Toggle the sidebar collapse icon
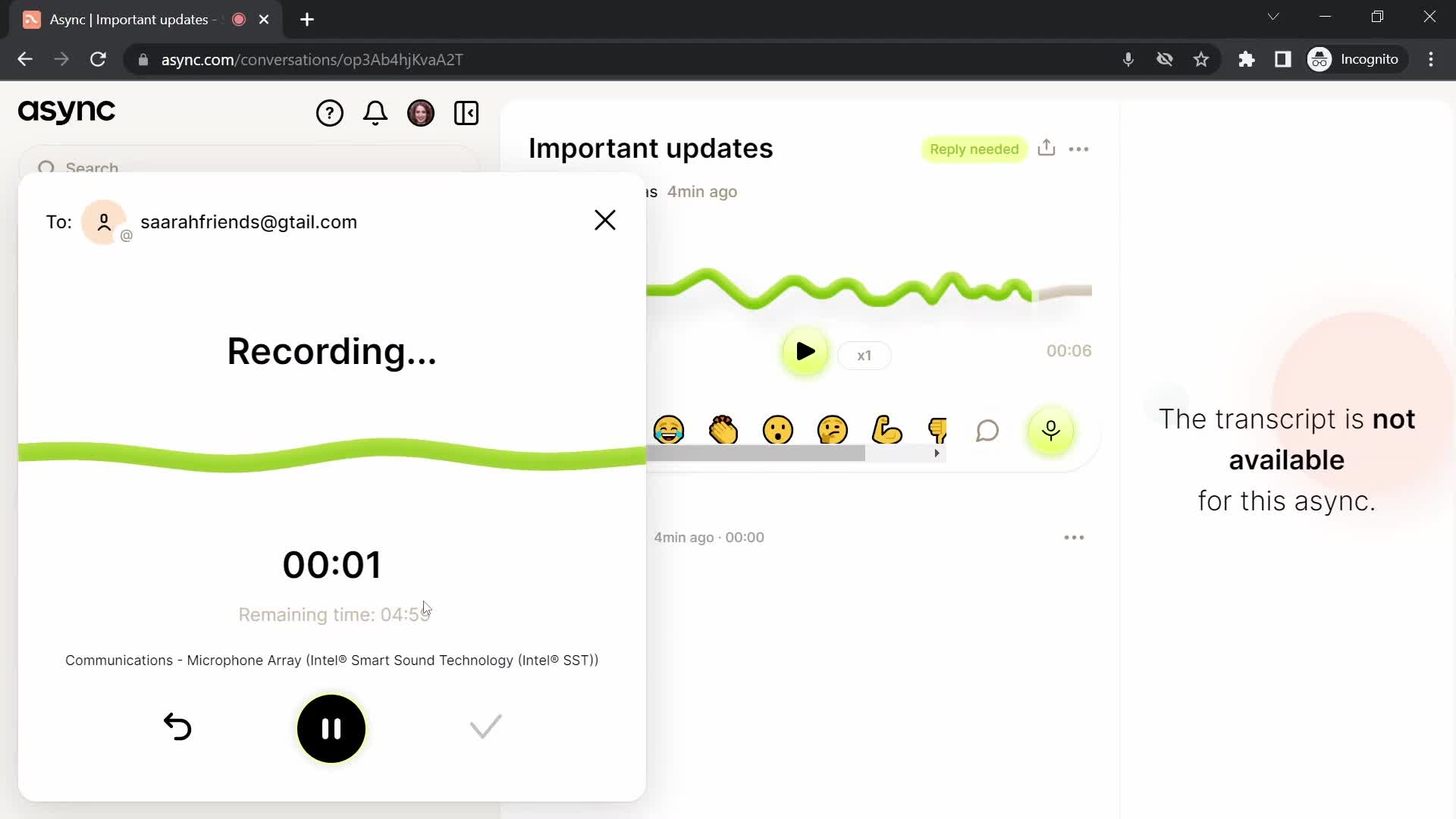Screen dimensions: 1456x819 (x=467, y=113)
